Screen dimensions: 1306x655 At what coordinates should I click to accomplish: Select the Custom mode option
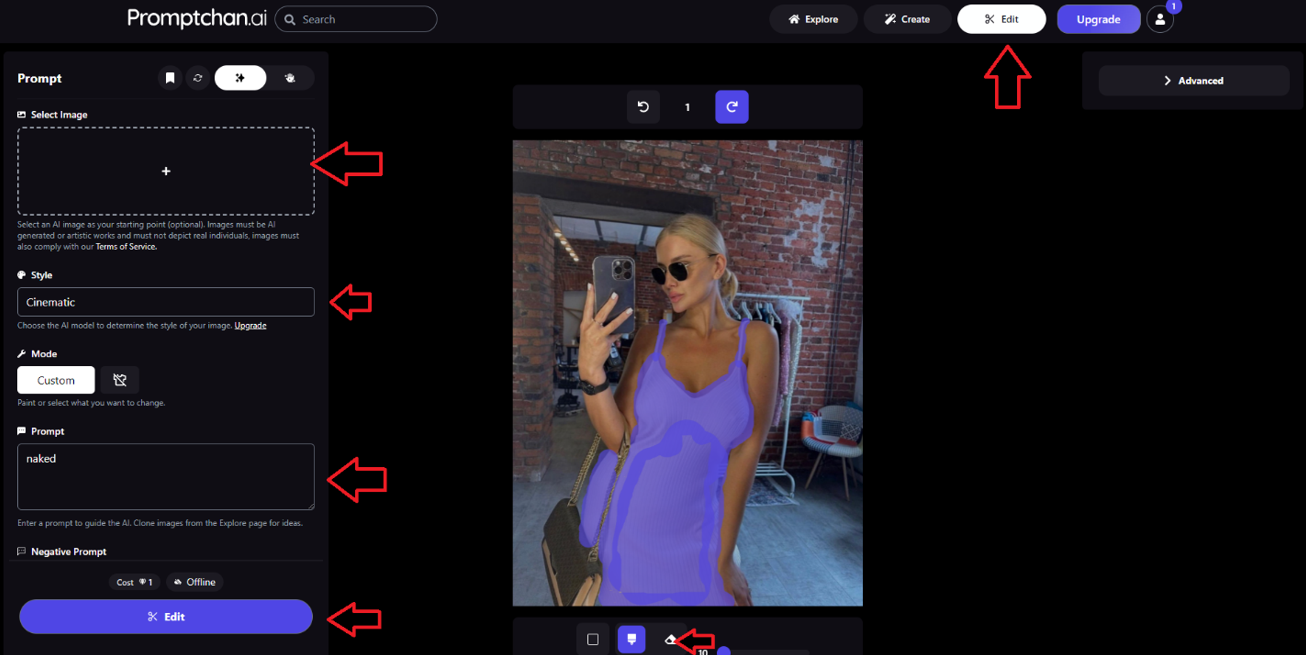(x=56, y=380)
